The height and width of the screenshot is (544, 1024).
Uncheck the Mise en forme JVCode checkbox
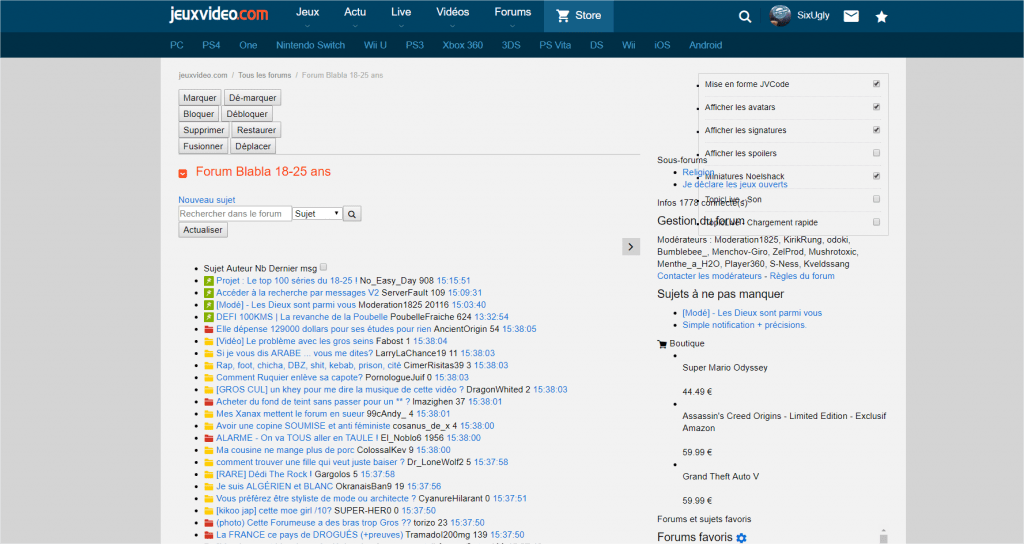[x=876, y=84]
